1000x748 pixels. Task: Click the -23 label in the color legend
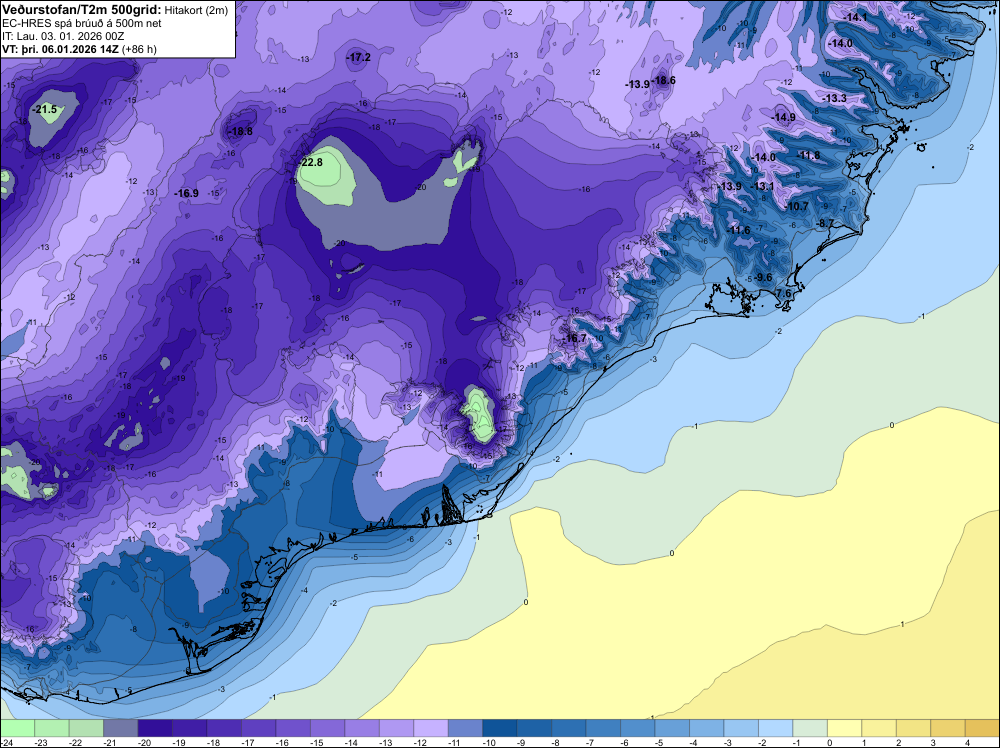[42, 742]
